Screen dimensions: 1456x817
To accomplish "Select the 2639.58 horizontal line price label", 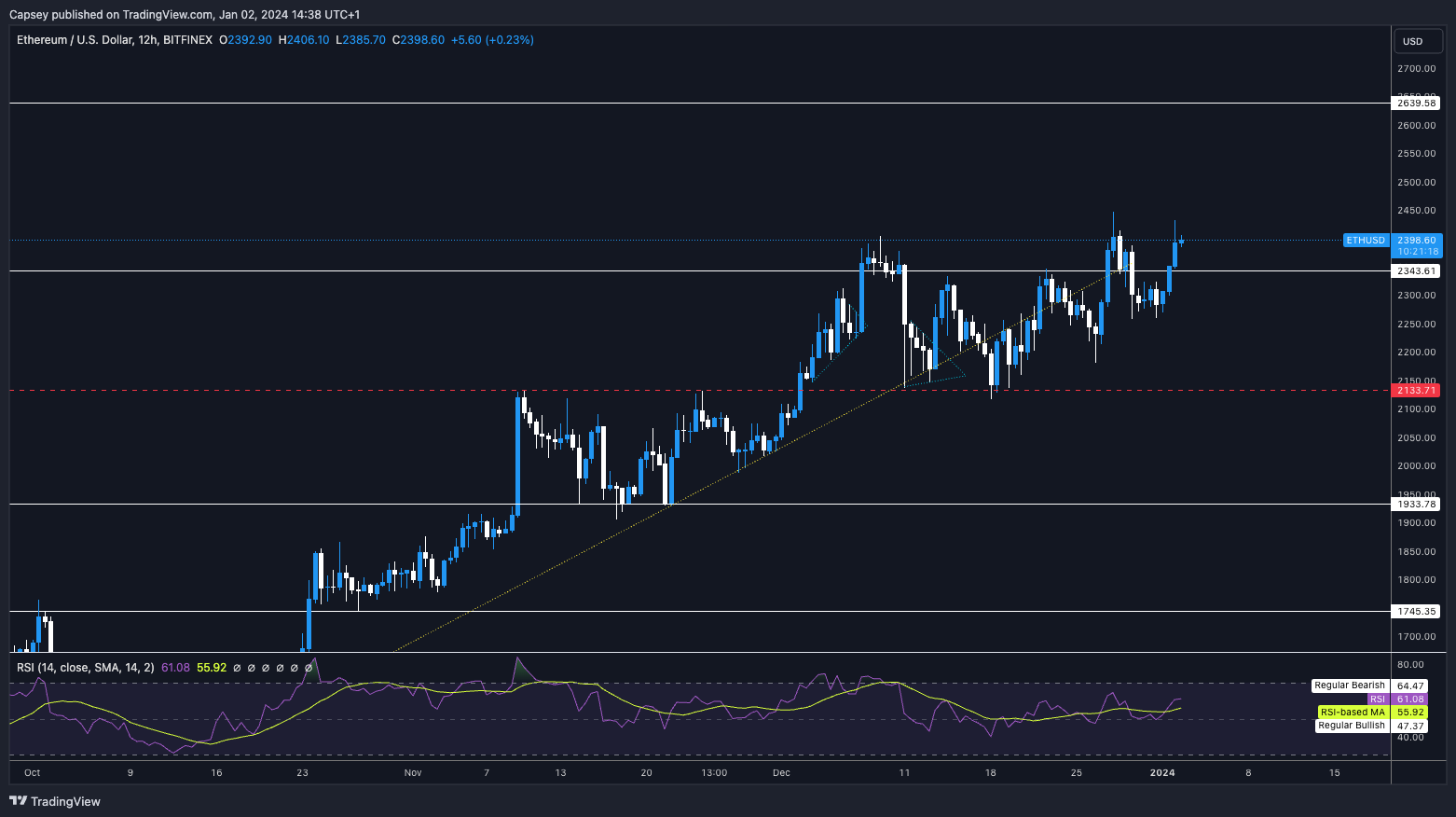I will [1416, 104].
